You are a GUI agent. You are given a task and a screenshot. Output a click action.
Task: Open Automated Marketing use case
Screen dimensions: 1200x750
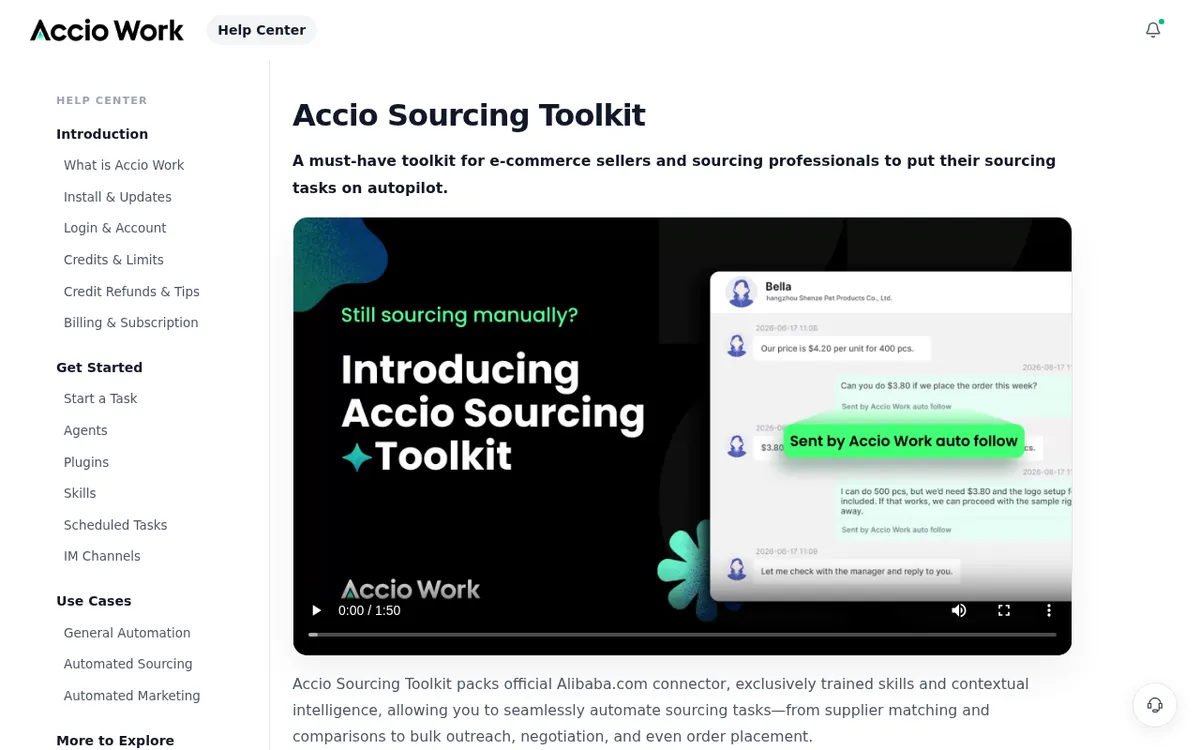pos(132,696)
